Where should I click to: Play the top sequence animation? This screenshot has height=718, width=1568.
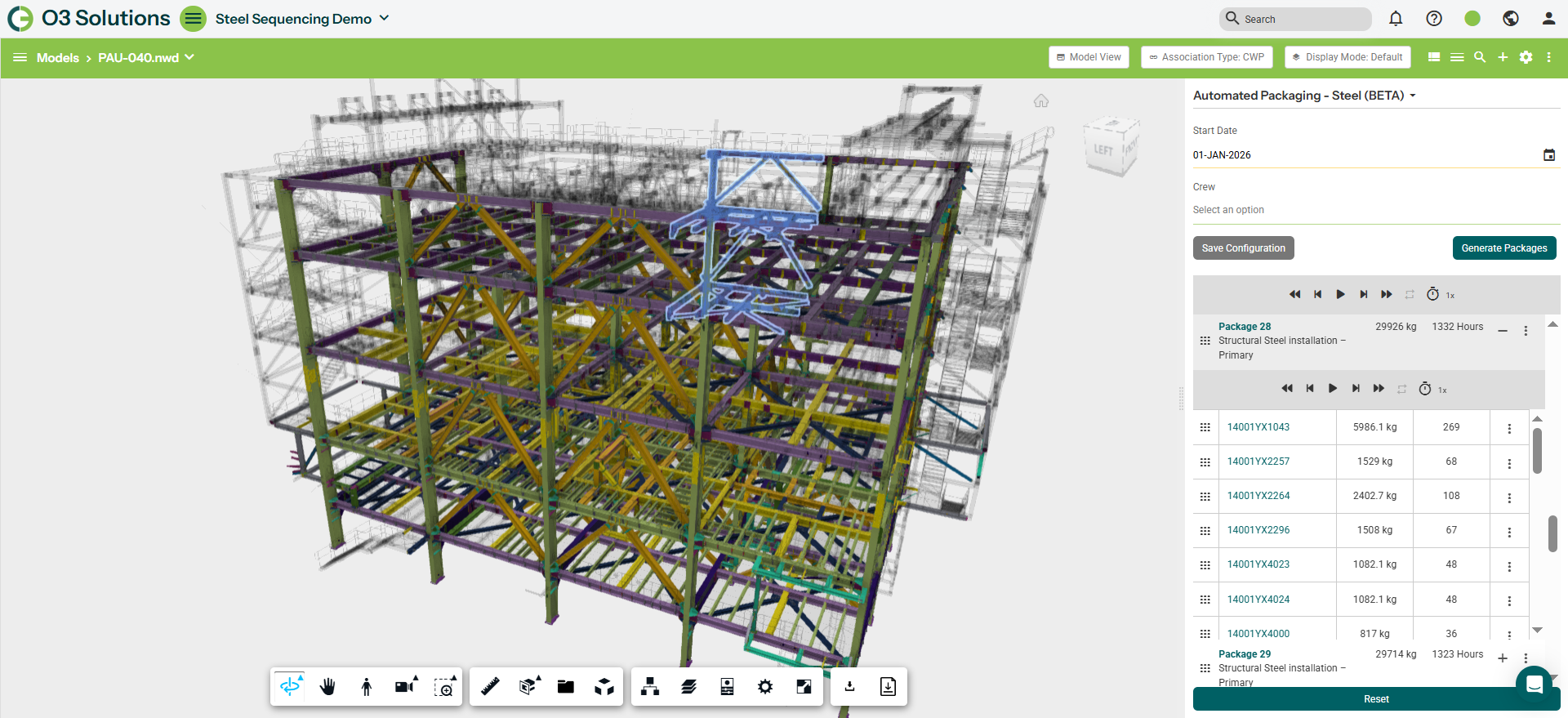[1340, 295]
